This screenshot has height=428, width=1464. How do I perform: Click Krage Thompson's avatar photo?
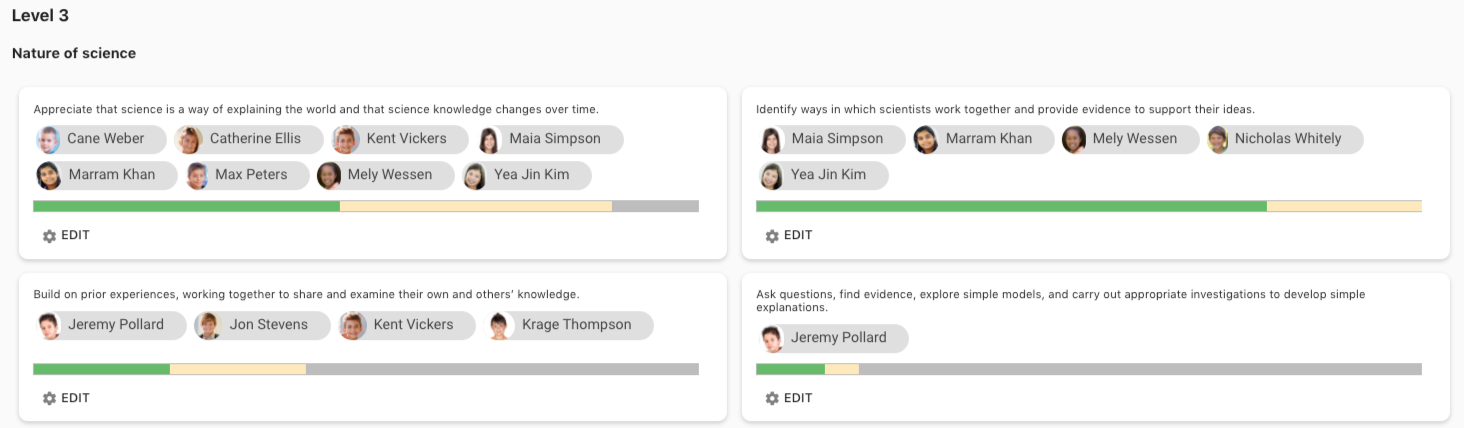[501, 326]
